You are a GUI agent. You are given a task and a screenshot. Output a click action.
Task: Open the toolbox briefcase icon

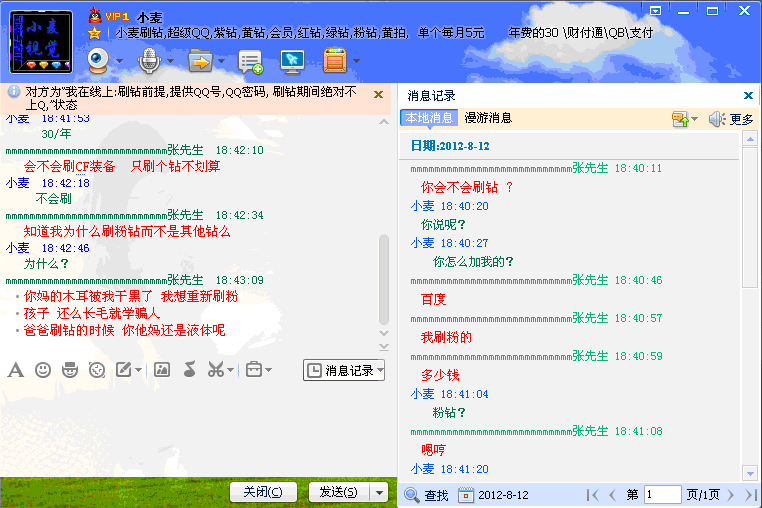pyautogui.click(x=254, y=370)
